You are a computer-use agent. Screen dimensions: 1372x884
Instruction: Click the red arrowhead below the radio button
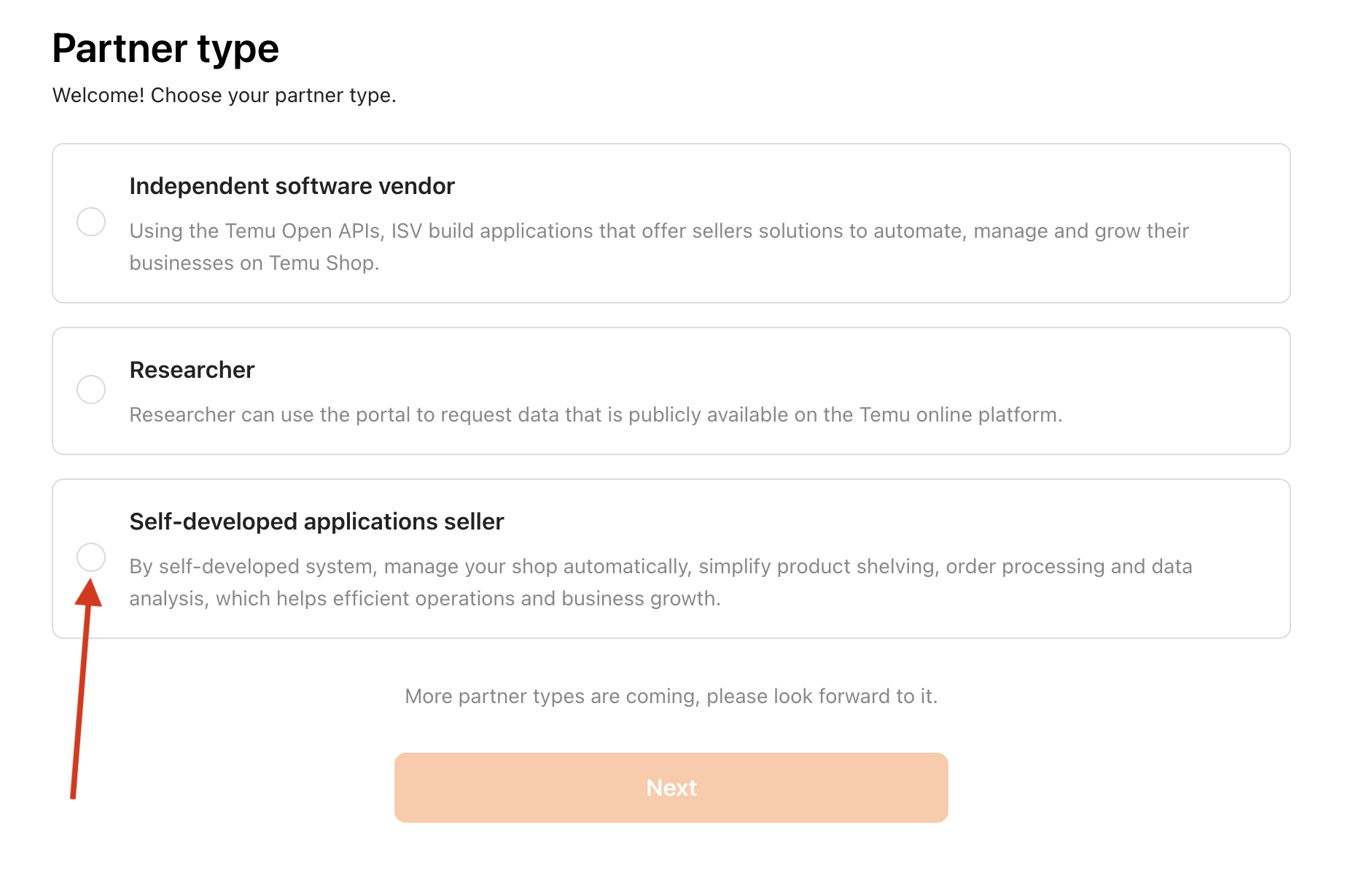pos(89,594)
